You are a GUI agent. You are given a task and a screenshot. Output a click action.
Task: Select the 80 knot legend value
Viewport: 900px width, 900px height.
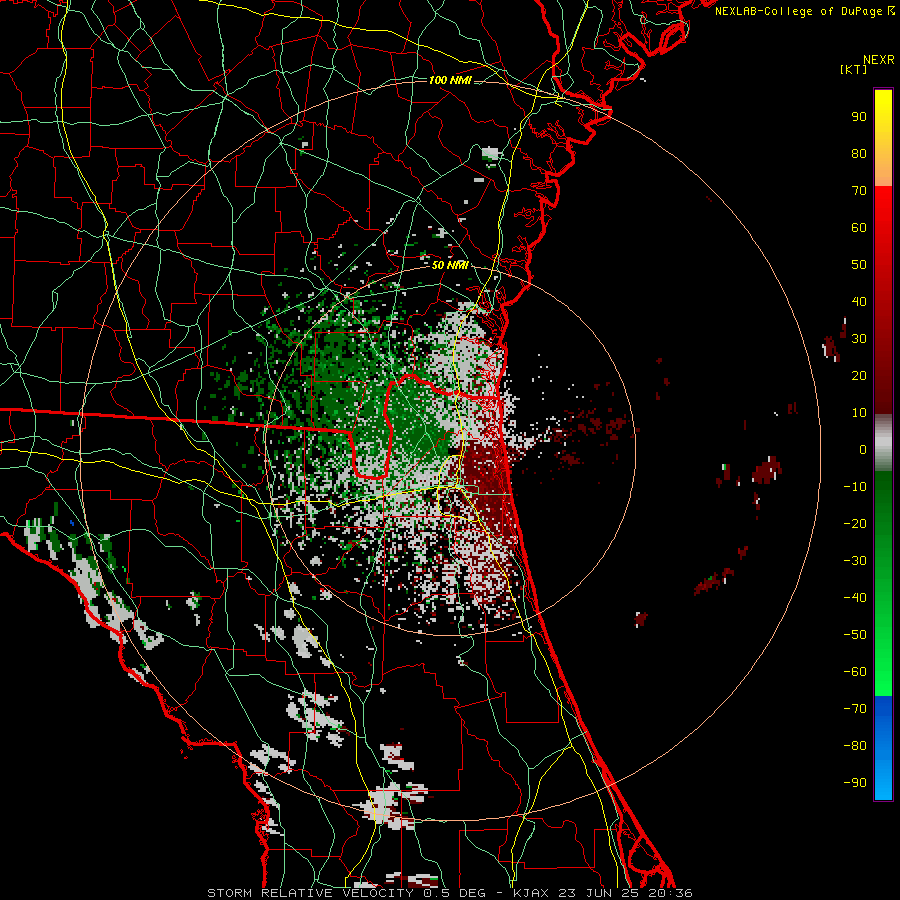coord(859,153)
